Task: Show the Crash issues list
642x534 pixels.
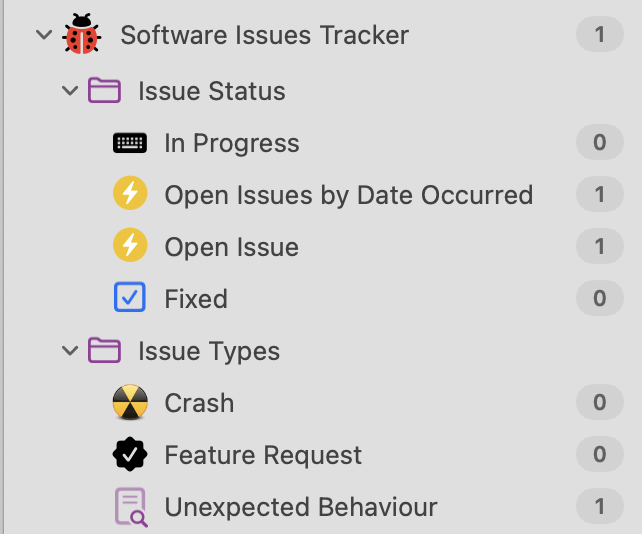Action: pos(199,403)
